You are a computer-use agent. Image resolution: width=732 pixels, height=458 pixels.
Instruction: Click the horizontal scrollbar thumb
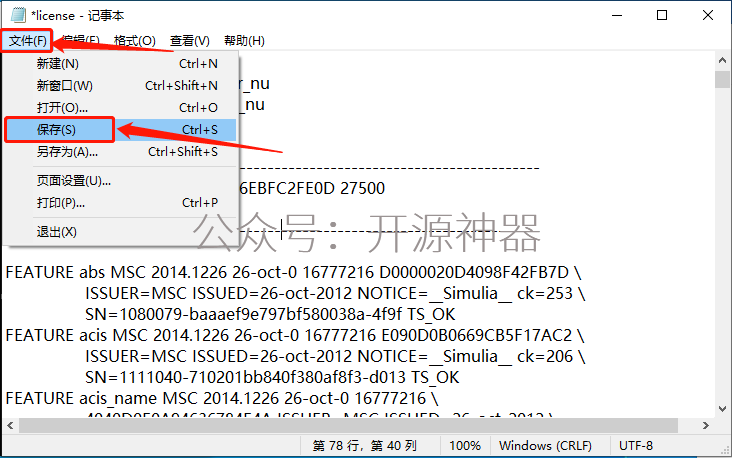pos(348,425)
